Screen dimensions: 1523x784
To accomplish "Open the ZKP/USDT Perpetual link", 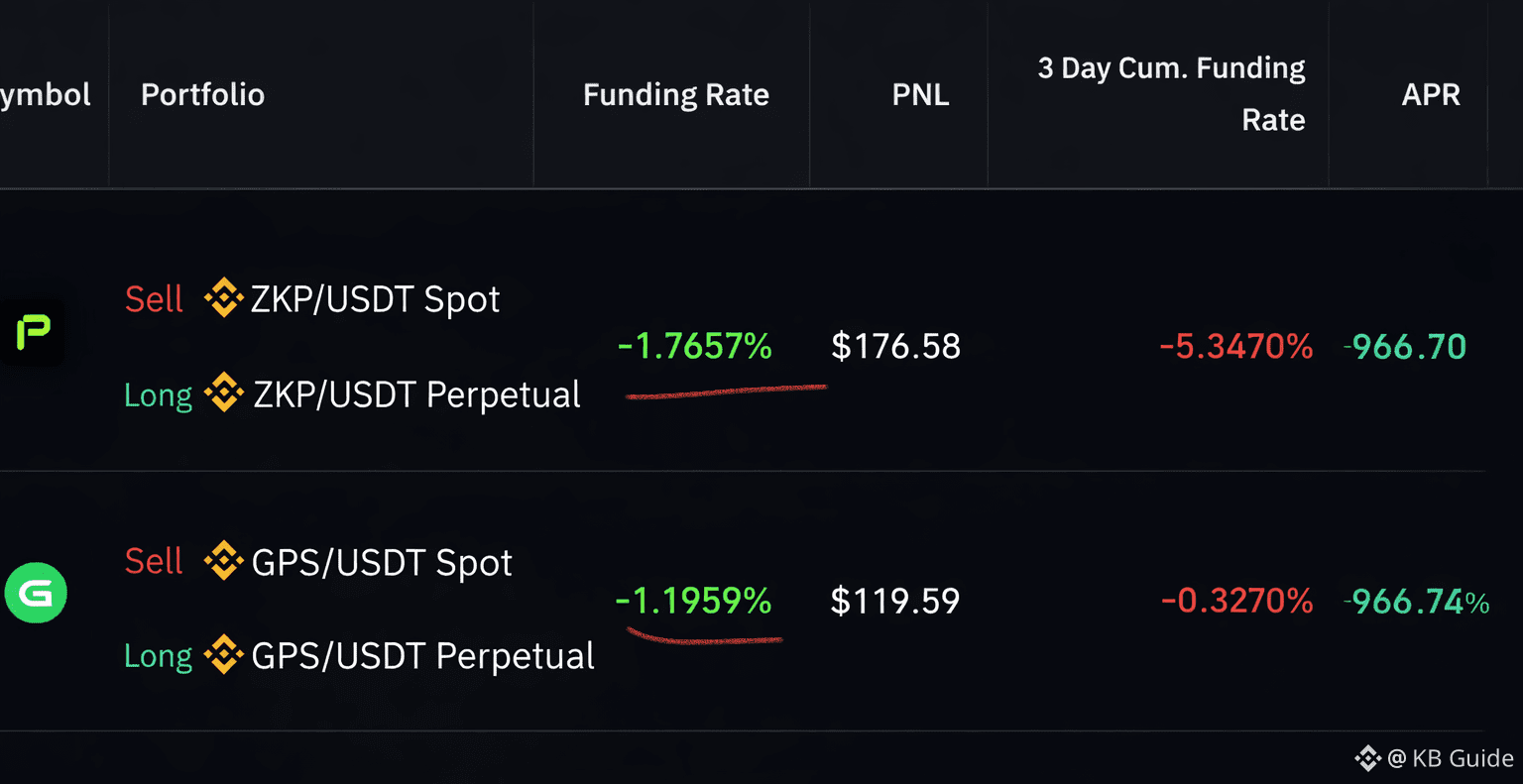I will point(416,394).
